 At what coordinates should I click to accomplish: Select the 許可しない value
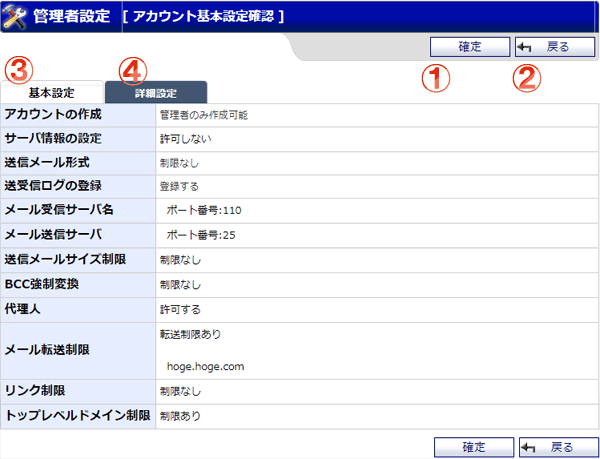[186, 139]
